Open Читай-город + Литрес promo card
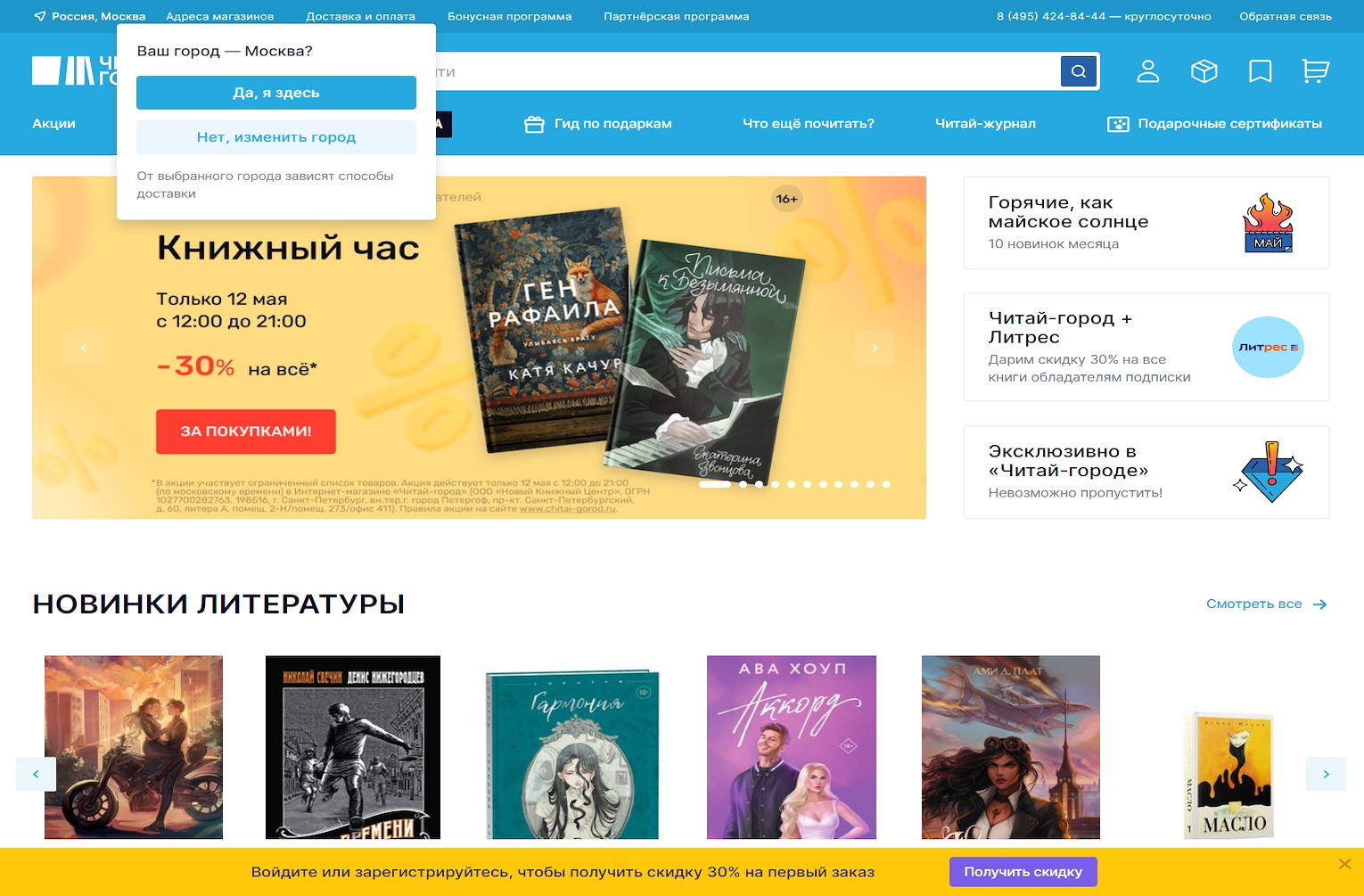Image resolution: width=1364 pixels, height=896 pixels. tap(1146, 347)
